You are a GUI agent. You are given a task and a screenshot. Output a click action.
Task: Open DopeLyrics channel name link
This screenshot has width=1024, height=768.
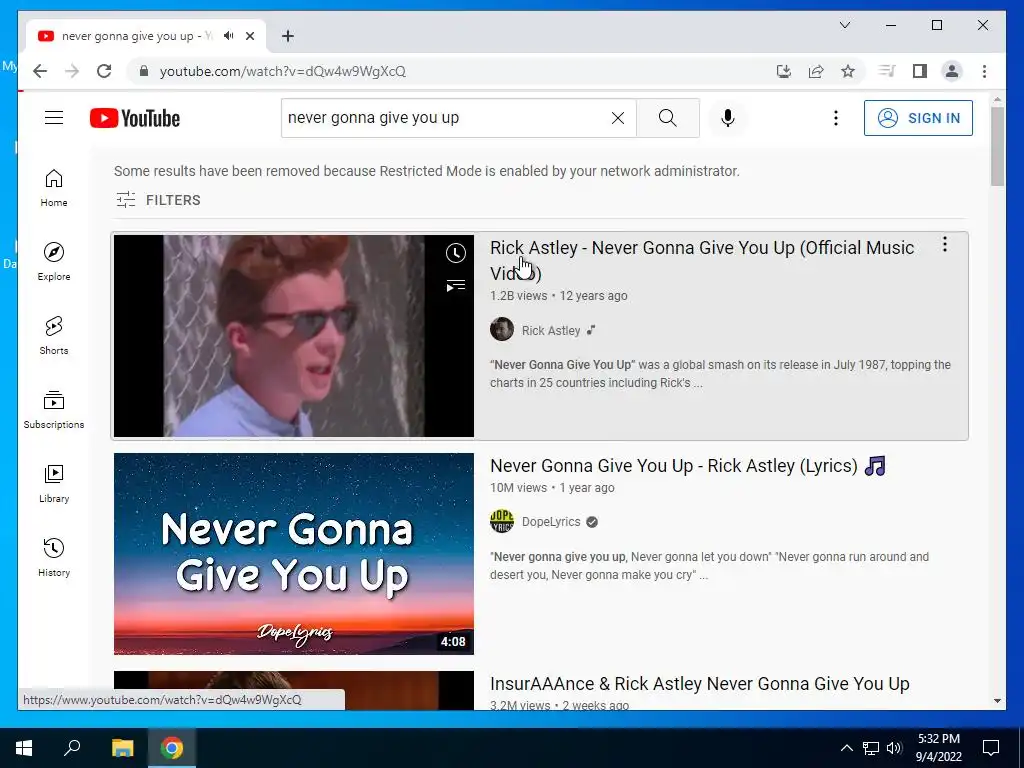(551, 522)
